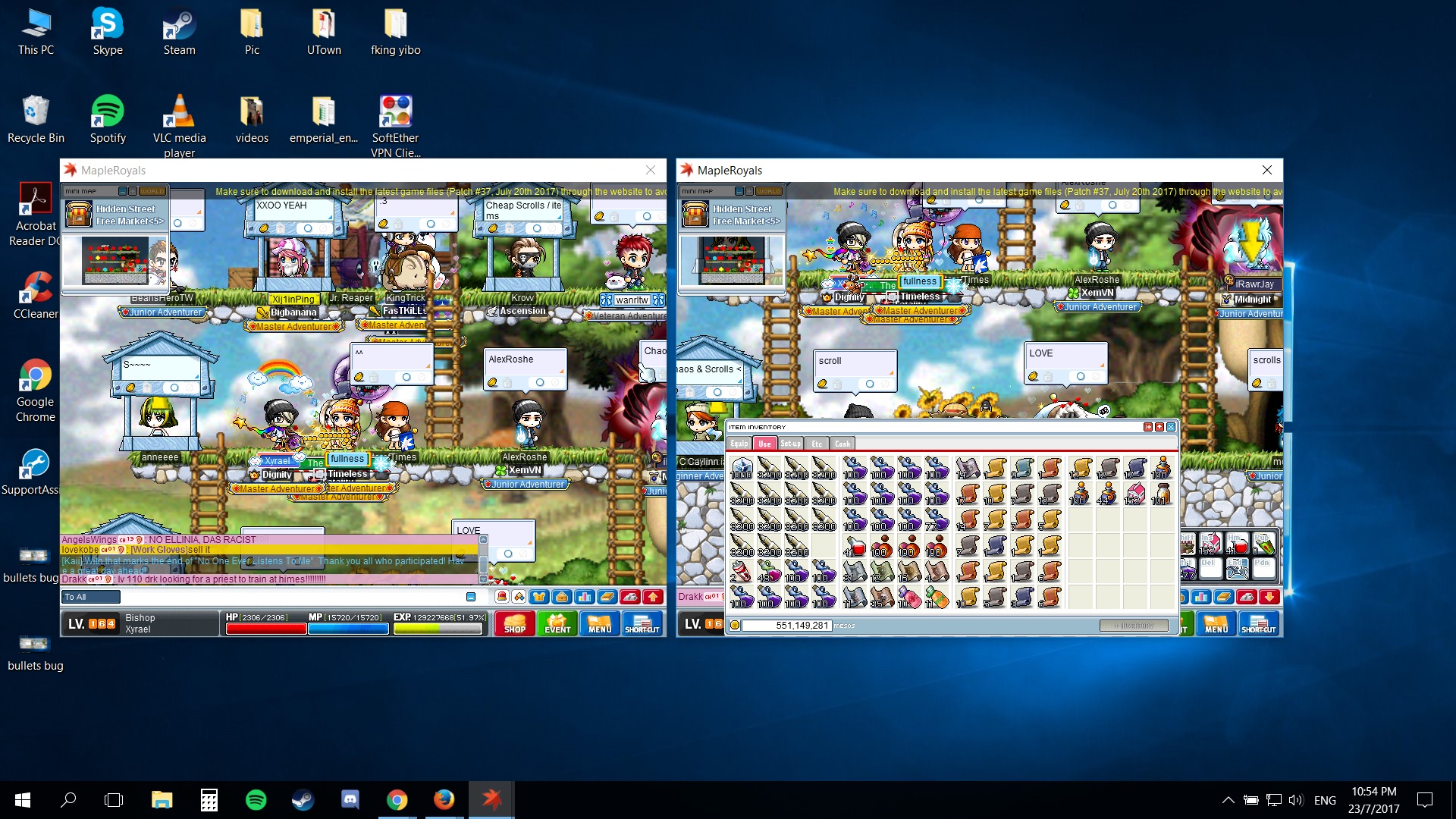Click the WORLD button on left mini map
This screenshot has width=1456, height=819.
coord(152,191)
